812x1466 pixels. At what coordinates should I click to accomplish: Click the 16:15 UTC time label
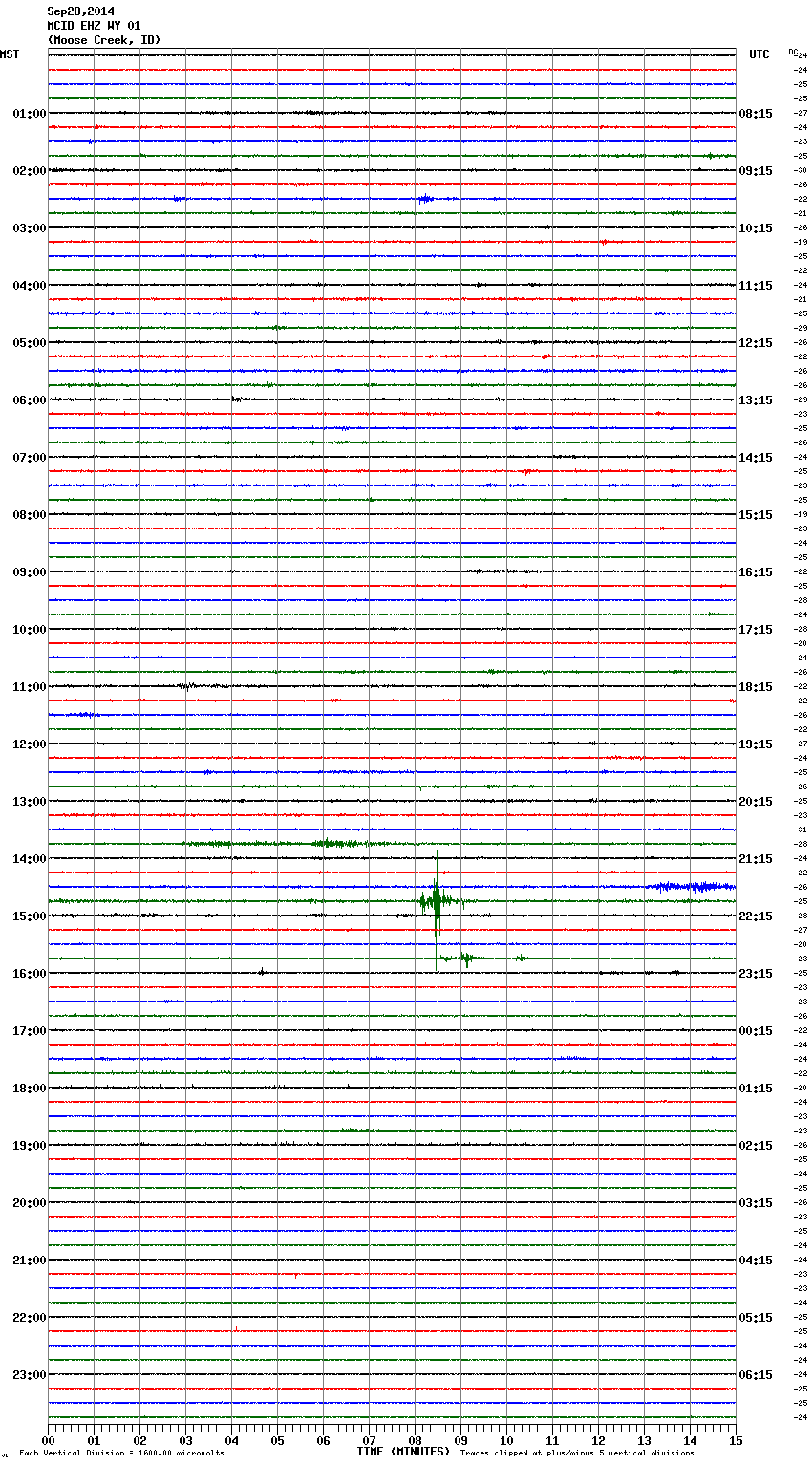click(x=756, y=572)
